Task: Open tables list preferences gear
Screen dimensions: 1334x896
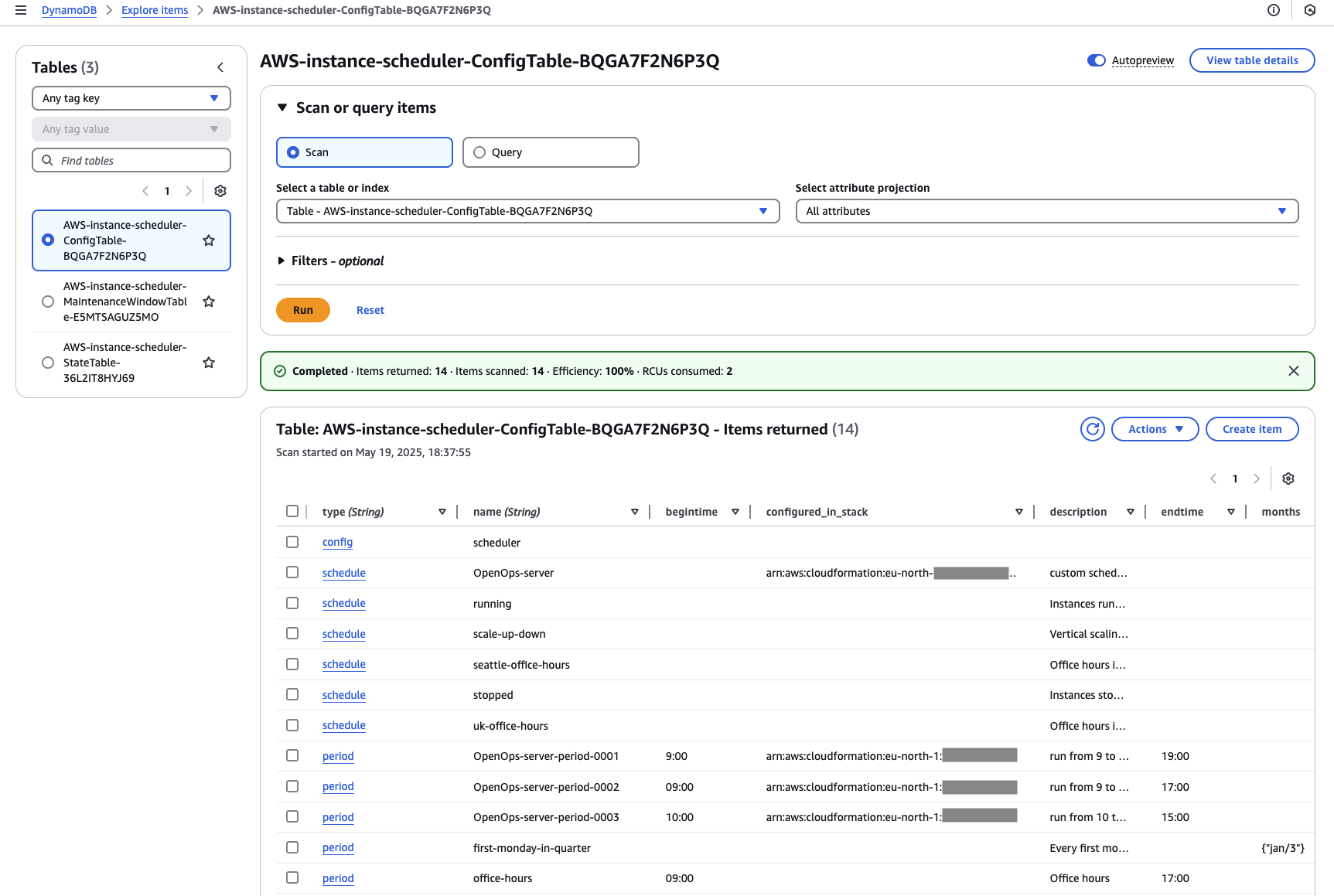Action: pos(220,191)
